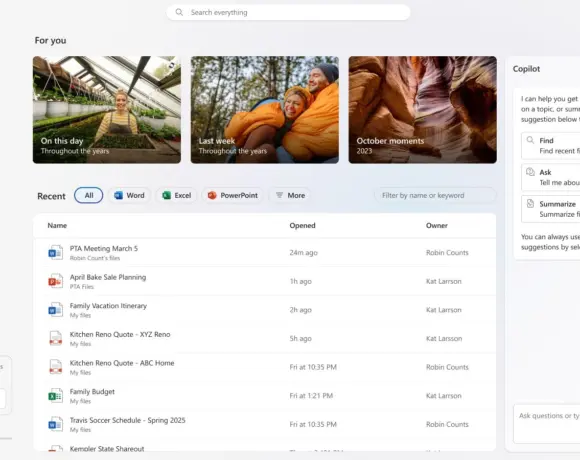This screenshot has width=580, height=460.
Task: Click PowerPoint icon for April Bake Sale Planning
Action: pyautogui.click(x=55, y=281)
